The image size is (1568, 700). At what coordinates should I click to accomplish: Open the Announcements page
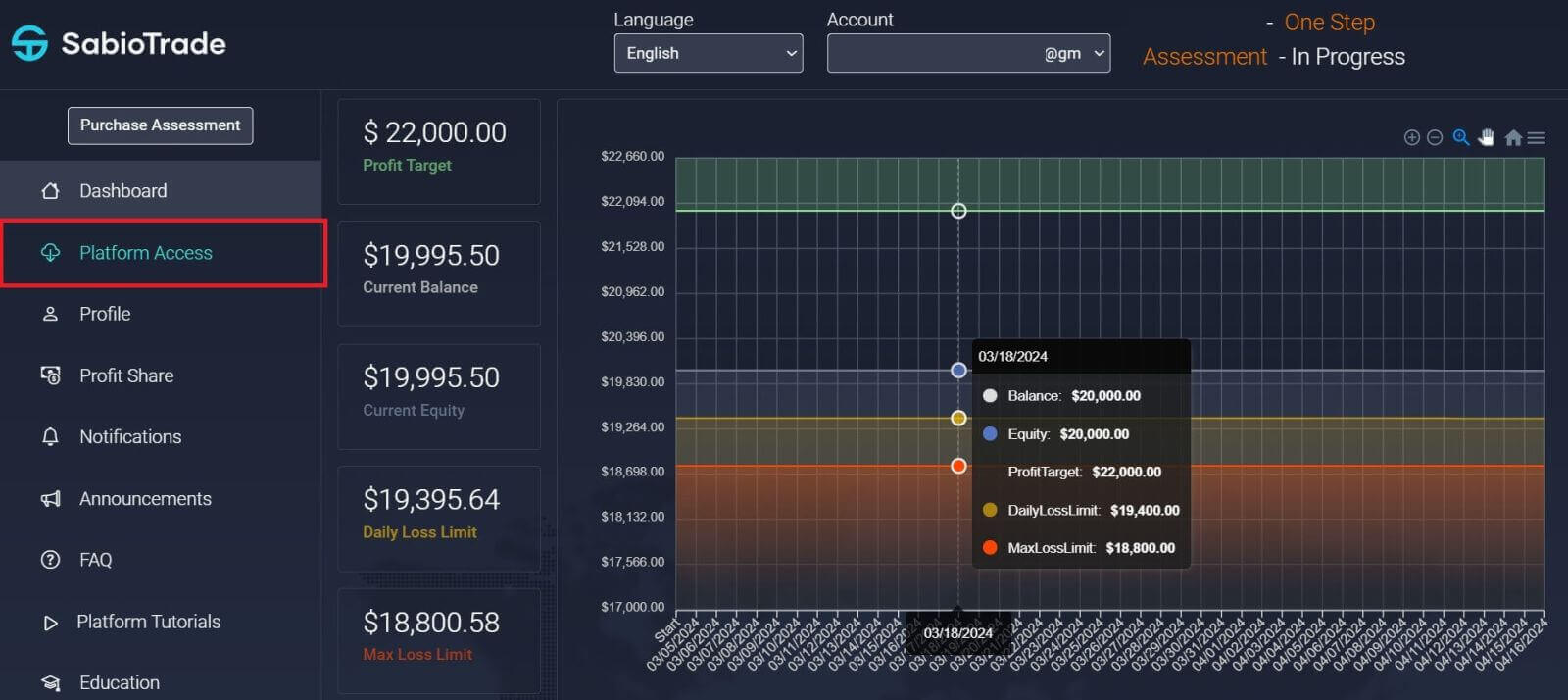click(x=144, y=499)
